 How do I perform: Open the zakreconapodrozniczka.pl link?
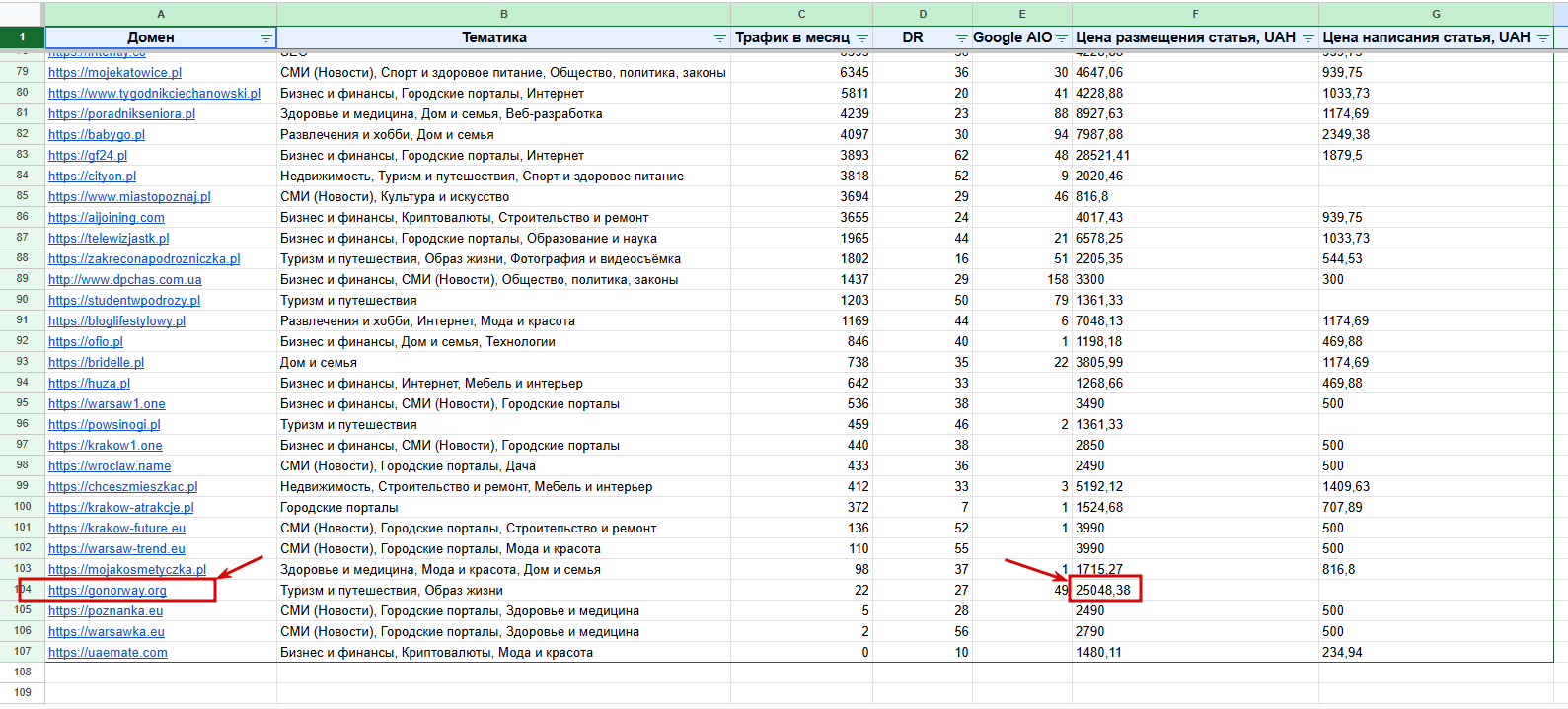click(x=144, y=258)
